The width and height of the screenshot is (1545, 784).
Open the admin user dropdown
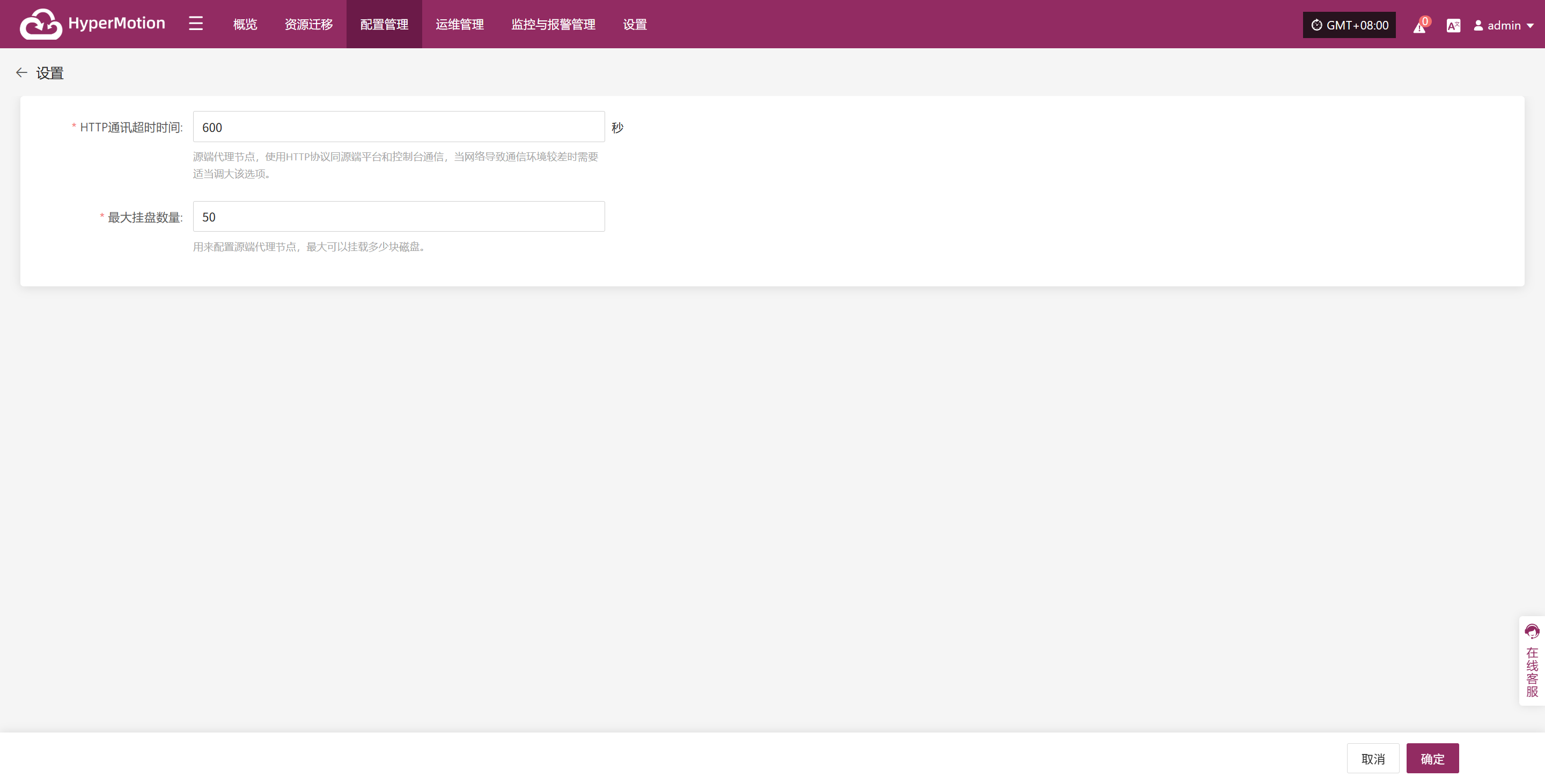1504,25
